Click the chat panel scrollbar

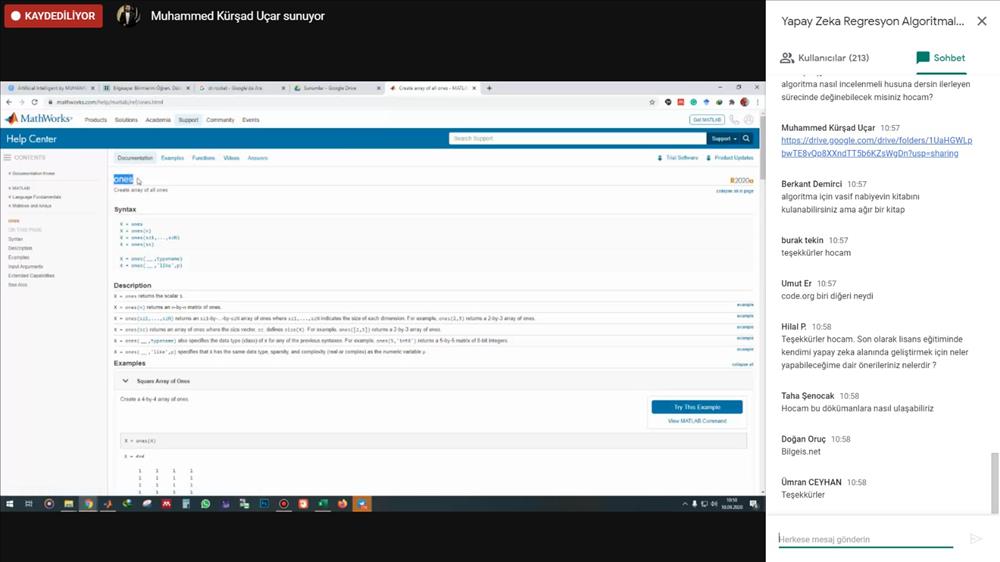point(994,482)
